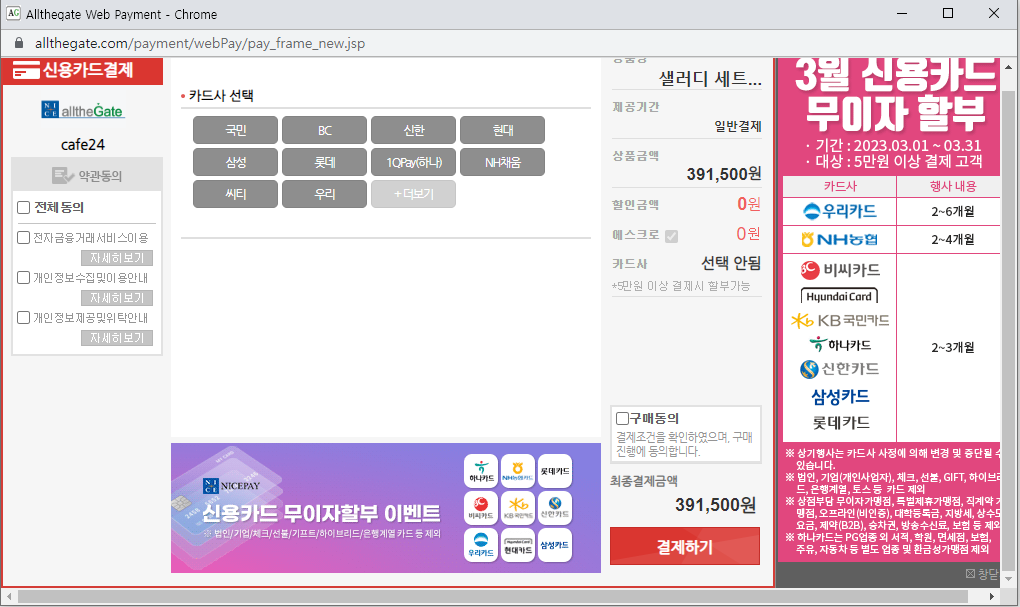
Task: Click NH농협카드 icon in NICEPAY banner
Action: 518,471
